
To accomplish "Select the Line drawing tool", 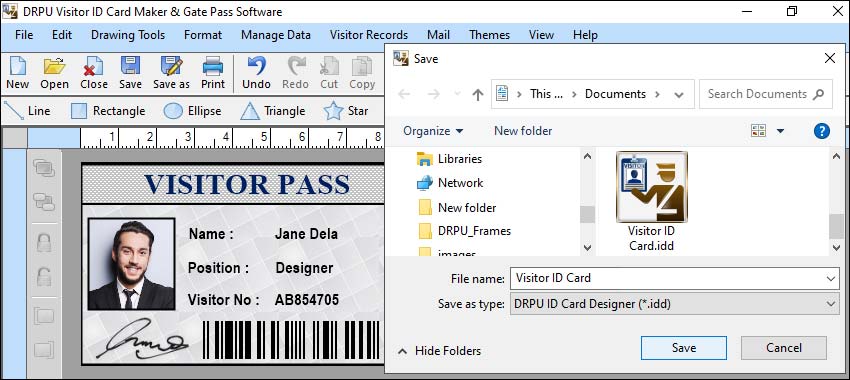I will click(27, 111).
